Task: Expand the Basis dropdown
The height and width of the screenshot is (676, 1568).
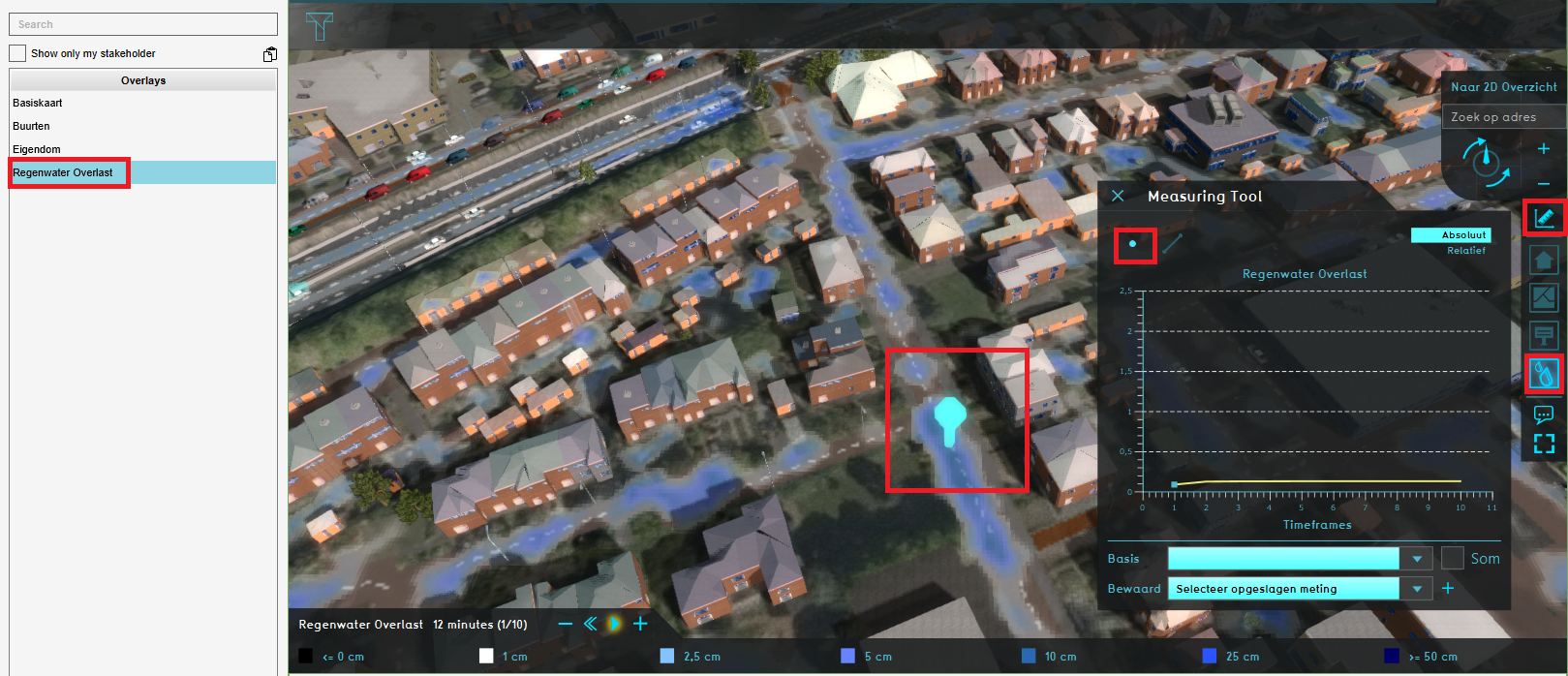Action: (1417, 559)
